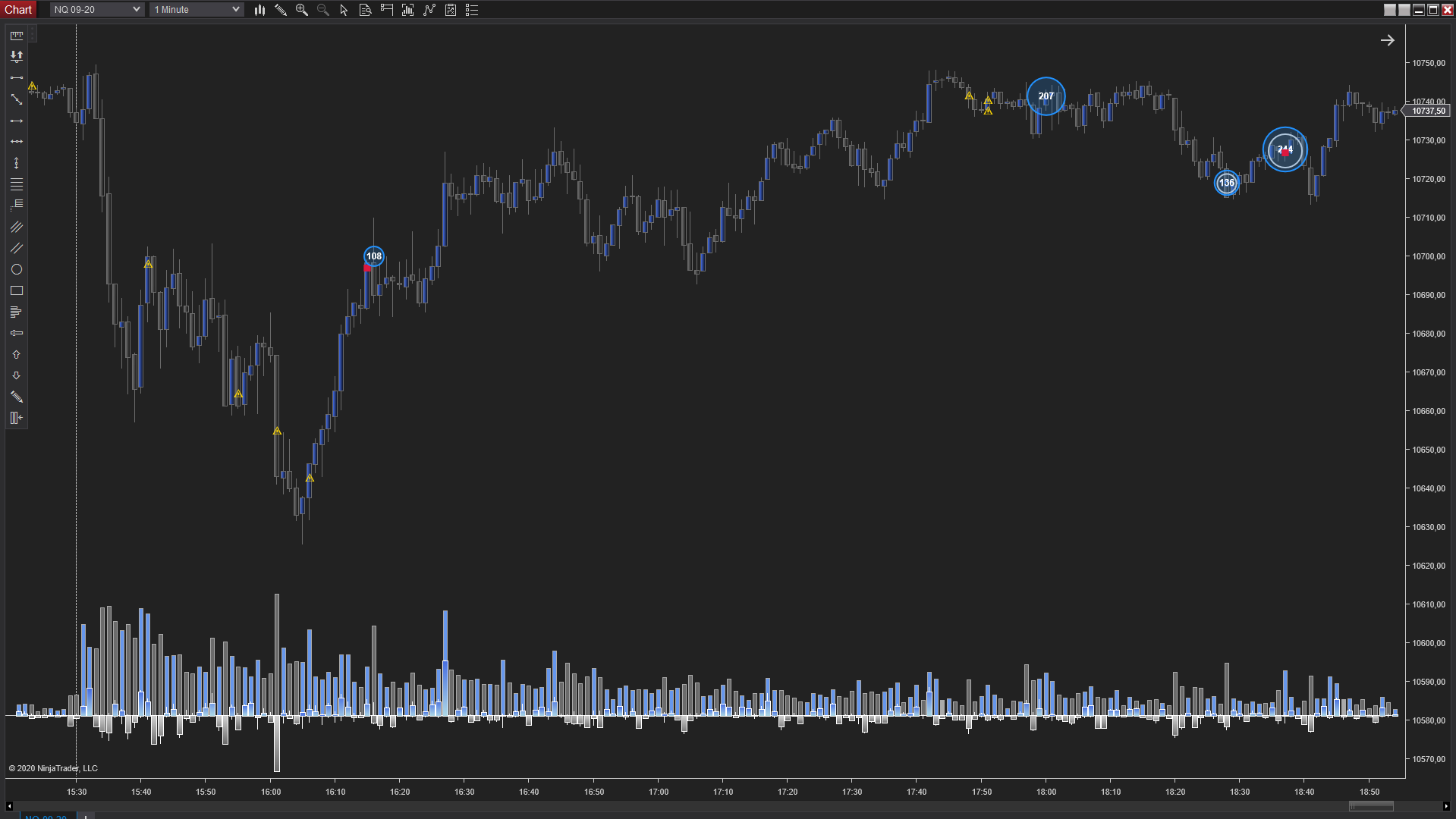Click the right arrow at chart corner

pos(1387,41)
